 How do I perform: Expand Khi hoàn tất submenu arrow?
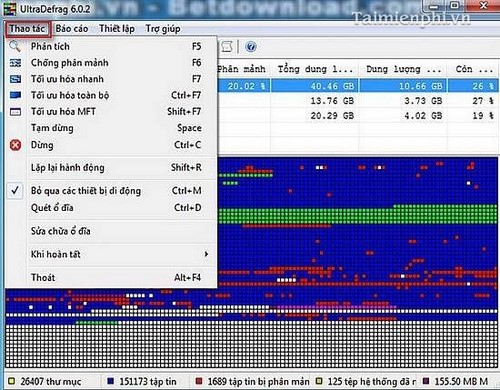(206, 254)
